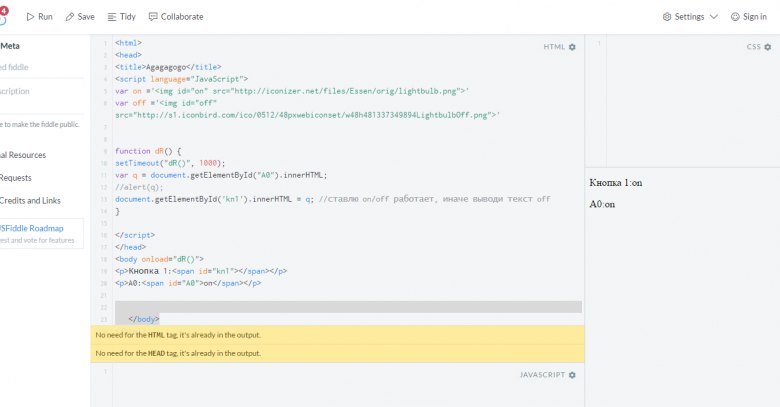Click the Sign in smiley icon
The height and width of the screenshot is (407, 780).
tap(735, 17)
